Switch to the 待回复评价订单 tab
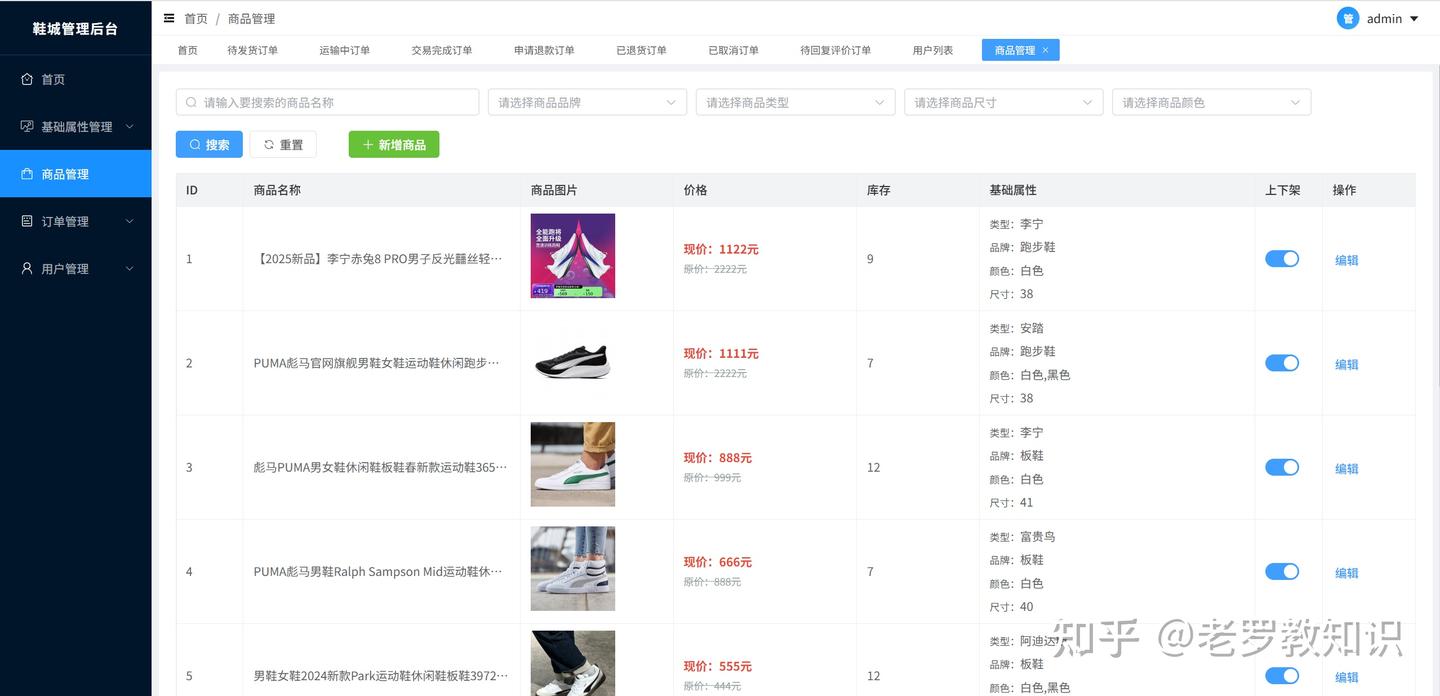 (x=835, y=50)
